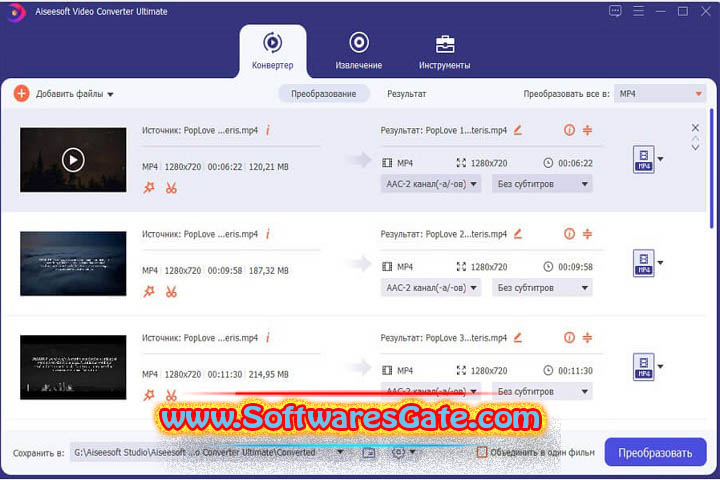This screenshot has width=720, height=480.
Task: Open the feedback message icon in title bar
Action: coord(615,11)
